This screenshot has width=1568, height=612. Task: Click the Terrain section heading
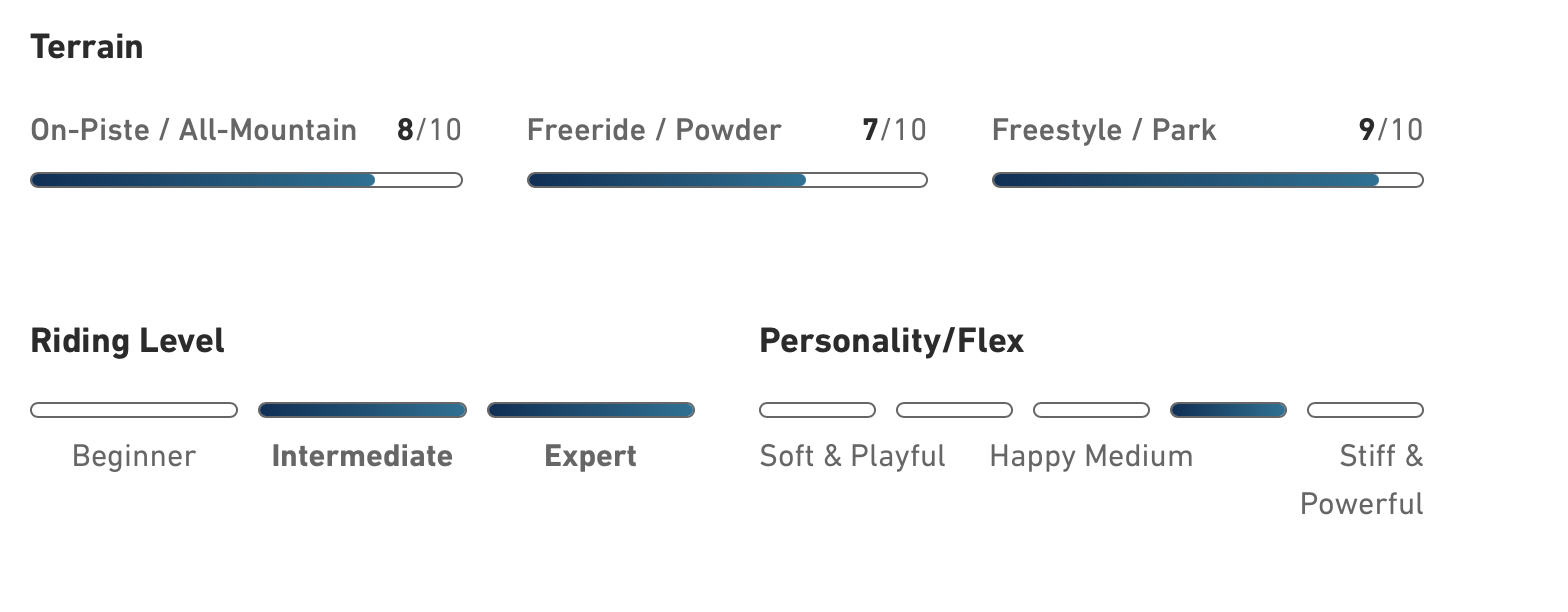87,47
